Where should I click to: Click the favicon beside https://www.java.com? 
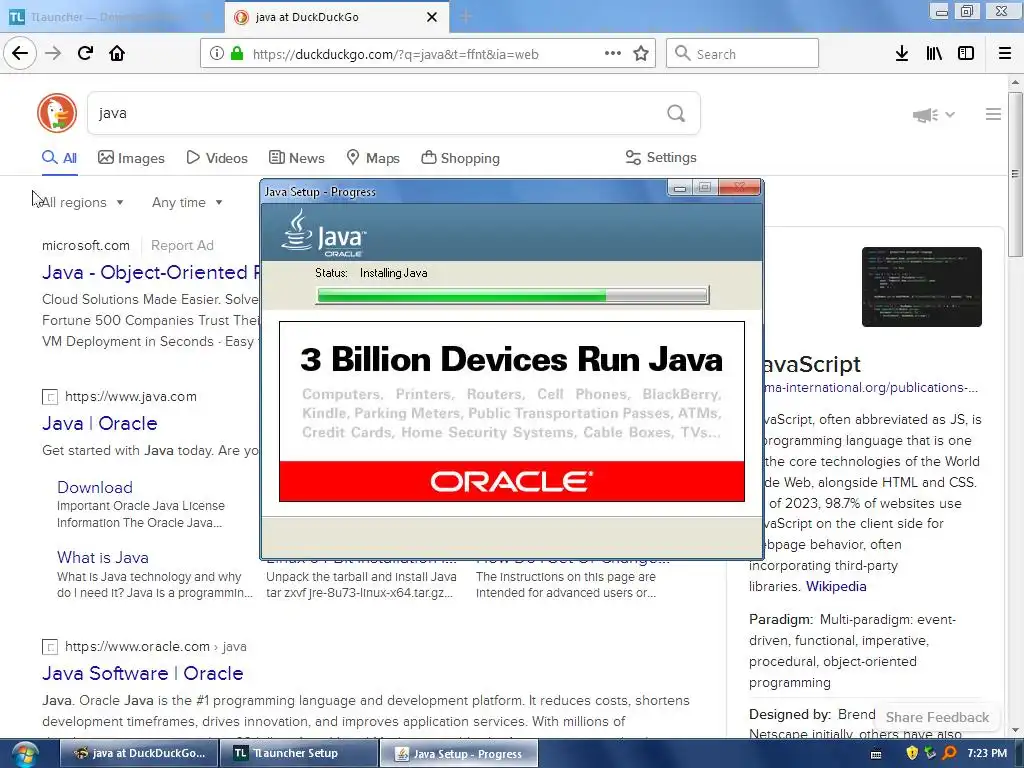point(50,396)
